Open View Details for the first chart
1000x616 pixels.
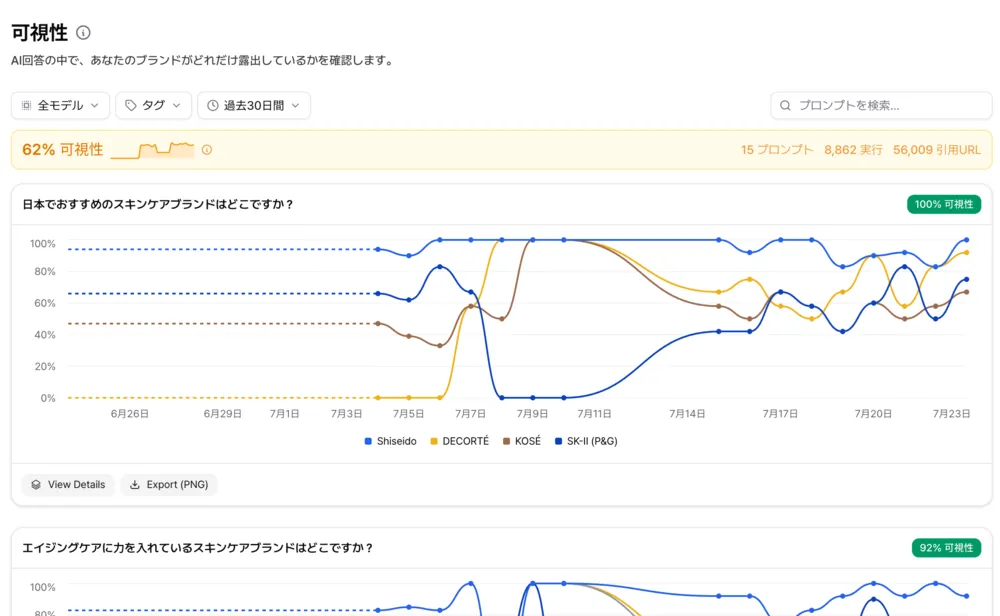[68, 485]
